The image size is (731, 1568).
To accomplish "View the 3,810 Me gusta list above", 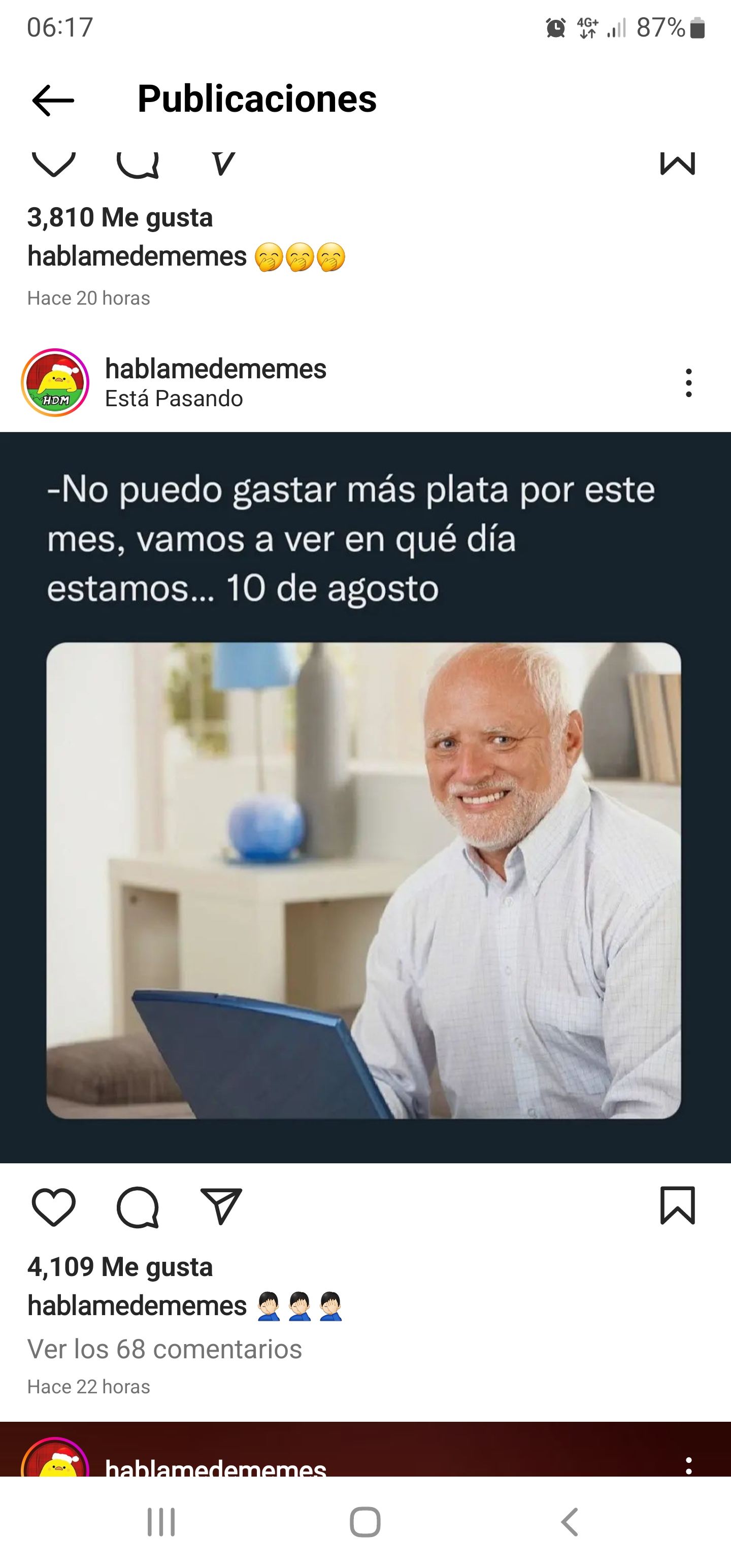I will 120,217.
